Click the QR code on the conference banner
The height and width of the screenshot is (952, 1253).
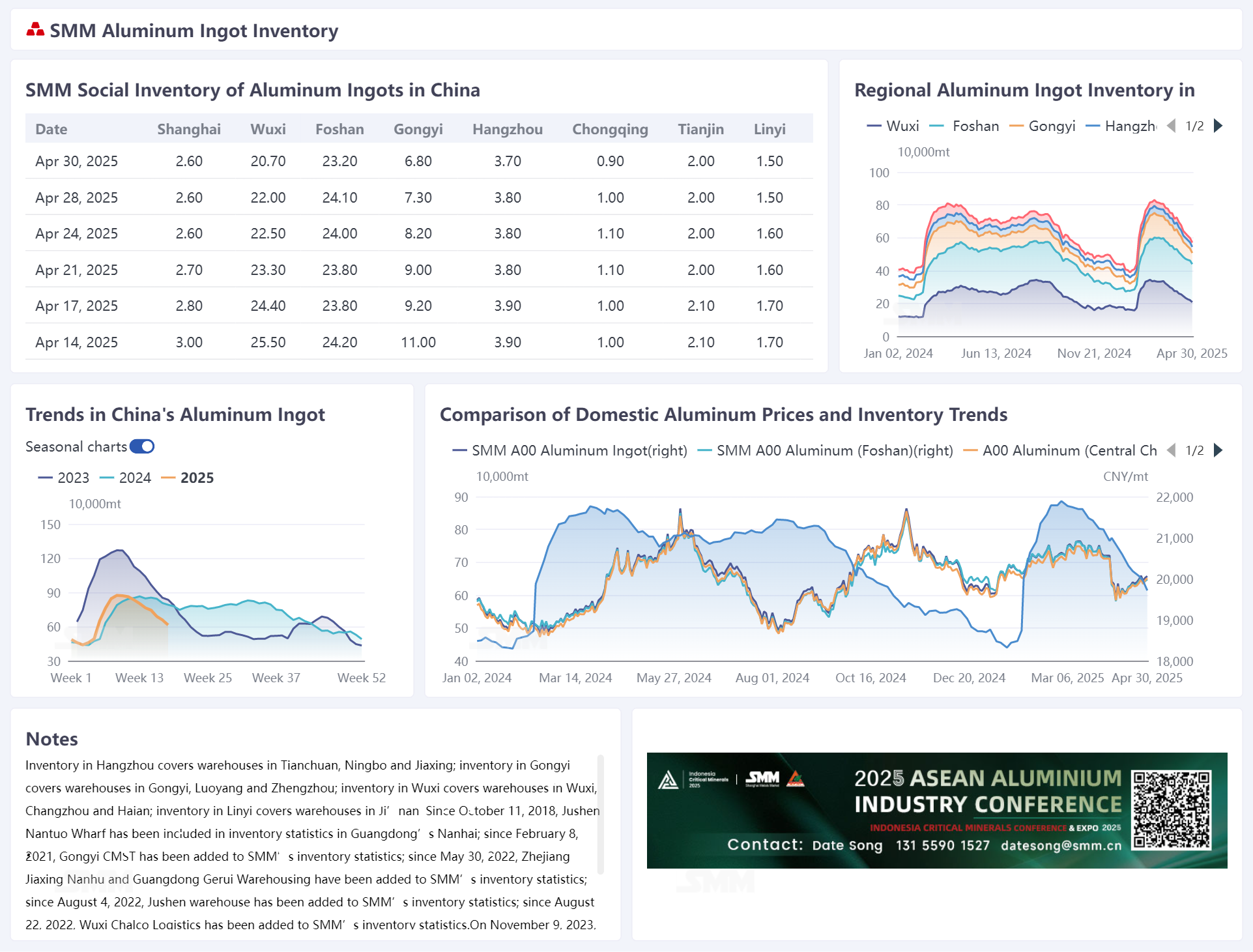pos(1171,810)
